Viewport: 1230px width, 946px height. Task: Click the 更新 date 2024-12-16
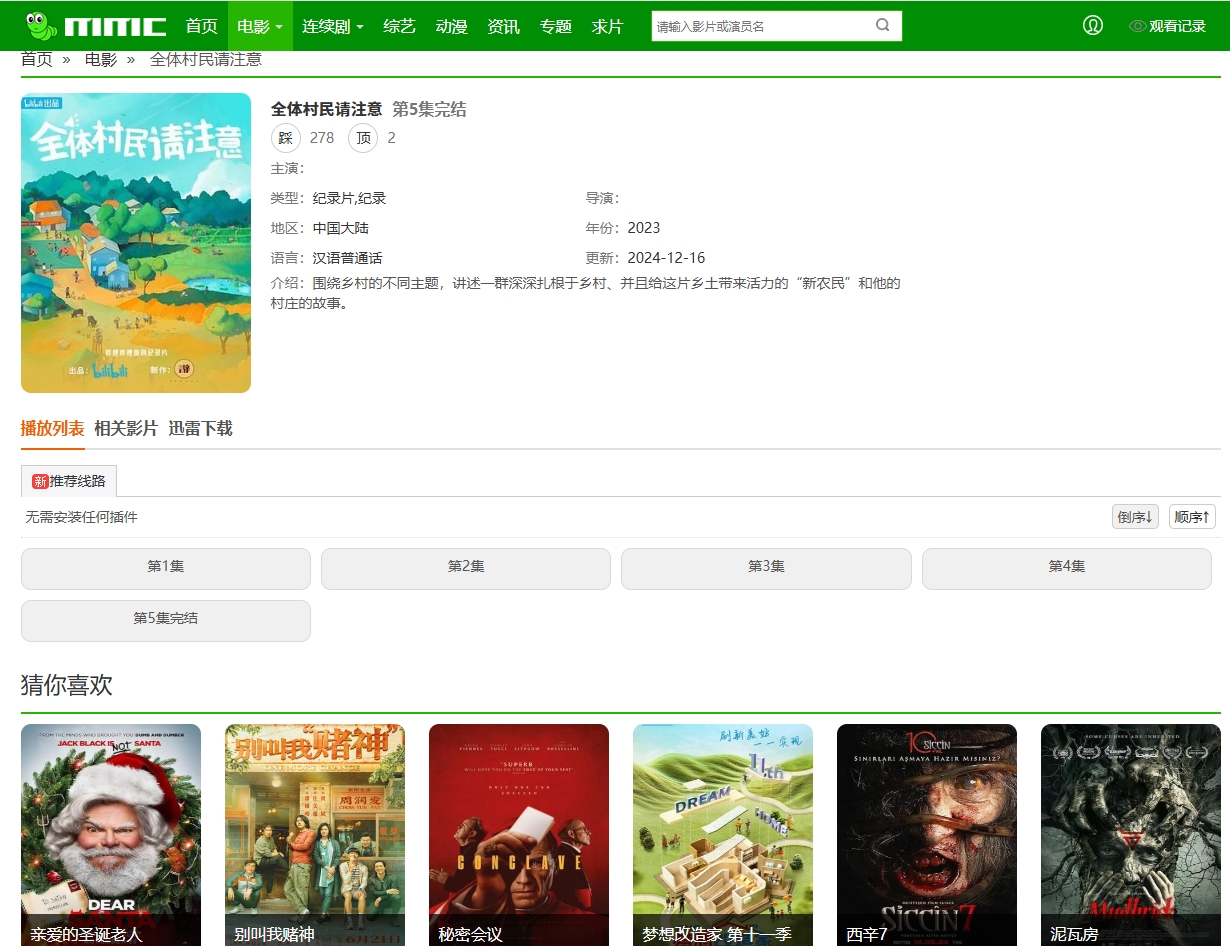pyautogui.click(x=666, y=258)
